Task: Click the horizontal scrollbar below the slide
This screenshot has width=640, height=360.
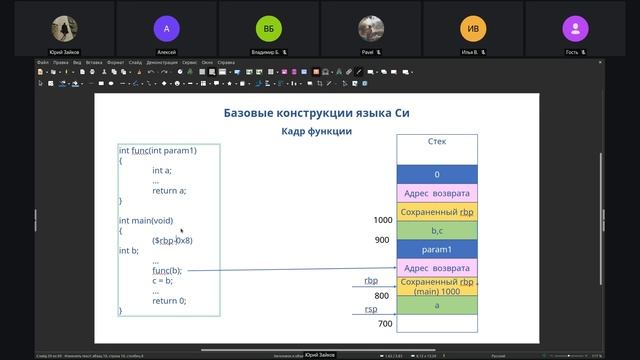Action: click(x=318, y=350)
